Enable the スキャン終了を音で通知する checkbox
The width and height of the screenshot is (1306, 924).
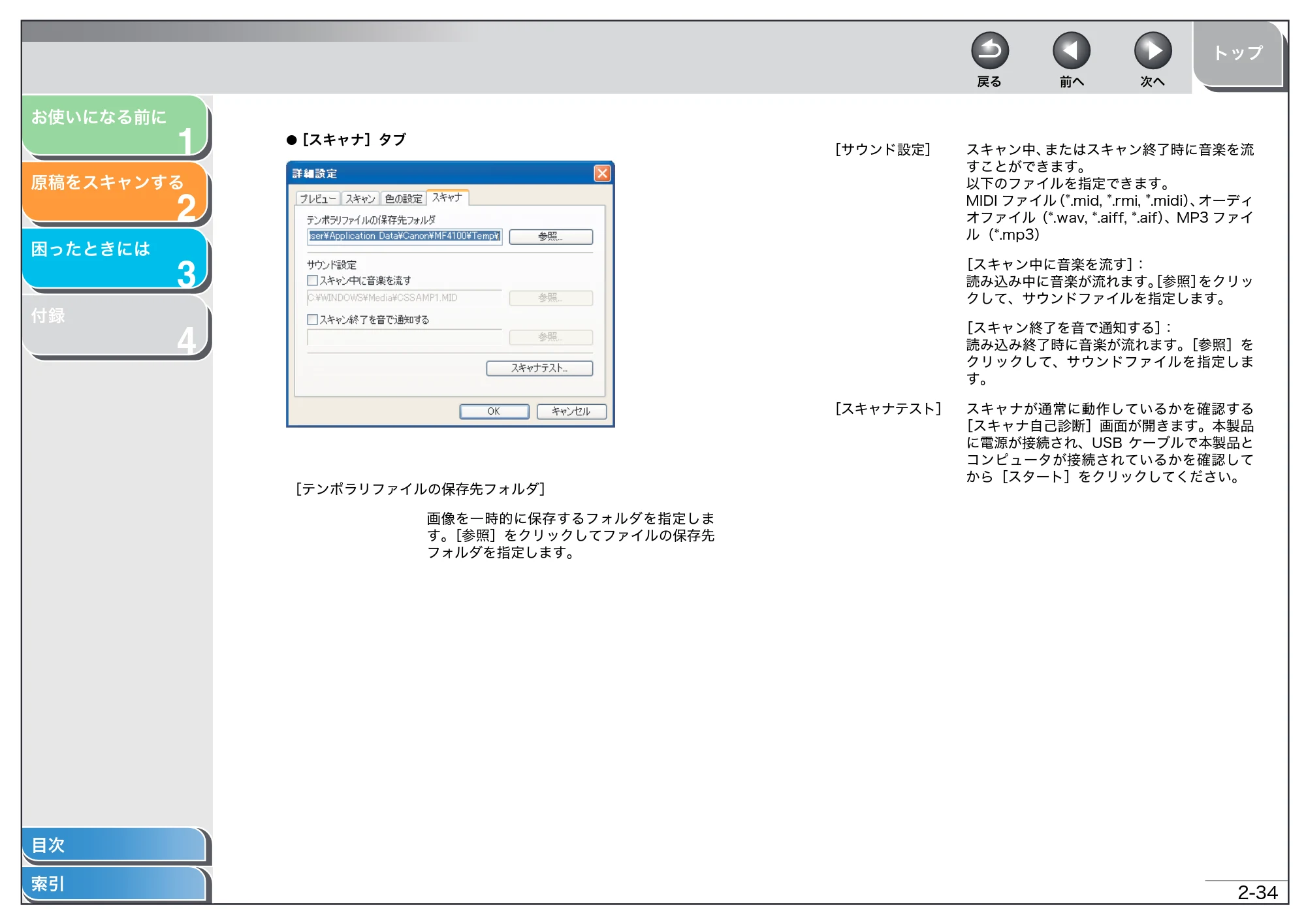(x=312, y=319)
